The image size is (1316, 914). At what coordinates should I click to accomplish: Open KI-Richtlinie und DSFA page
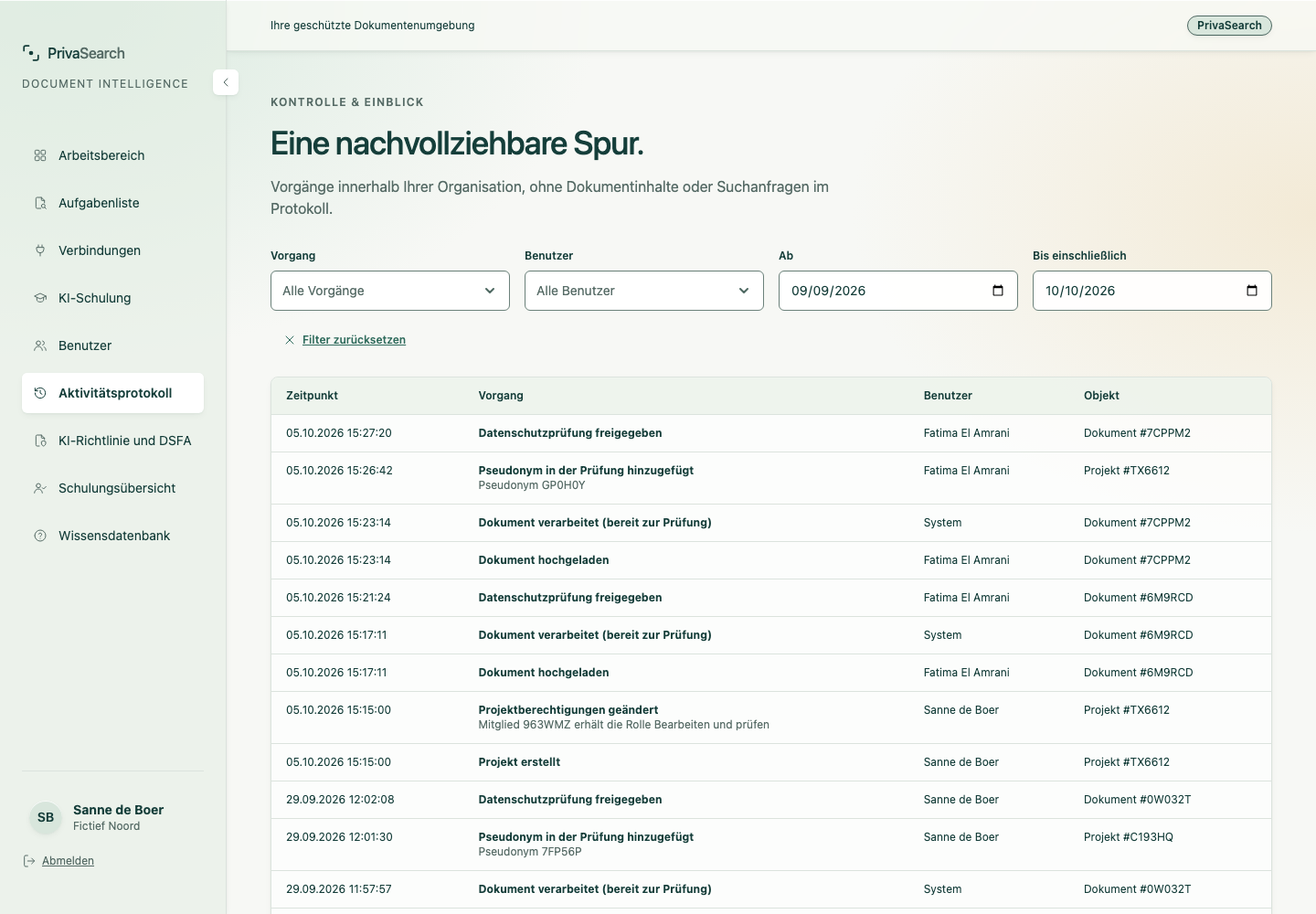112,441
